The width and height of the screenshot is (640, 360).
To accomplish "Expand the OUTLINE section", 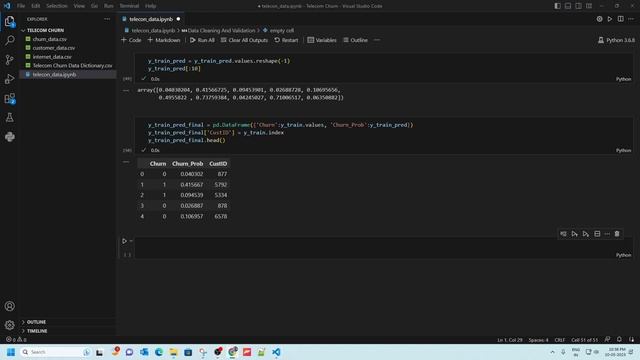I will point(36,322).
